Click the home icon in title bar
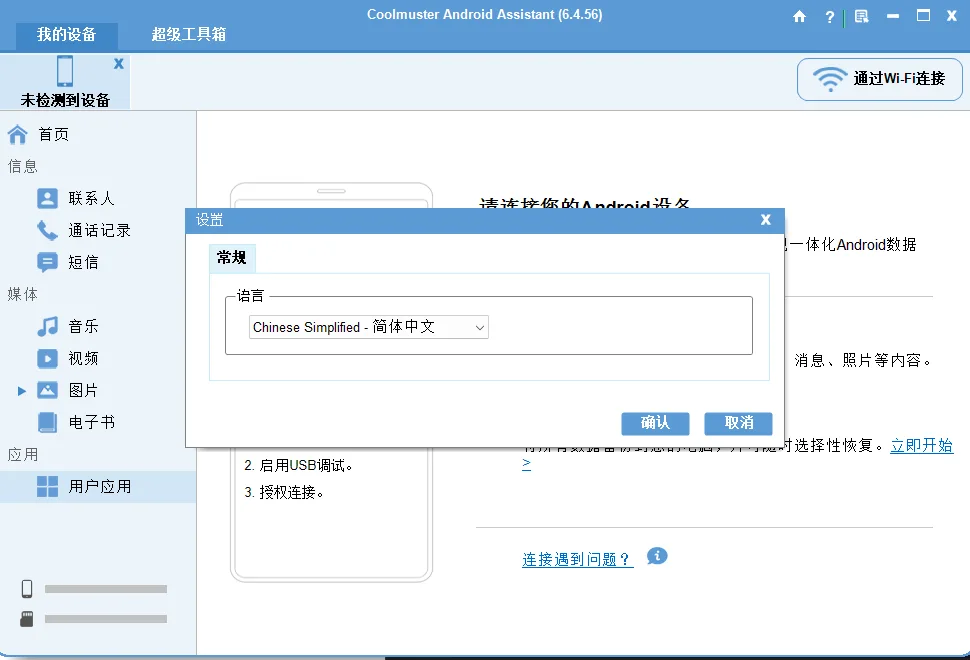Screen dimensions: 970x660 click(x=799, y=17)
